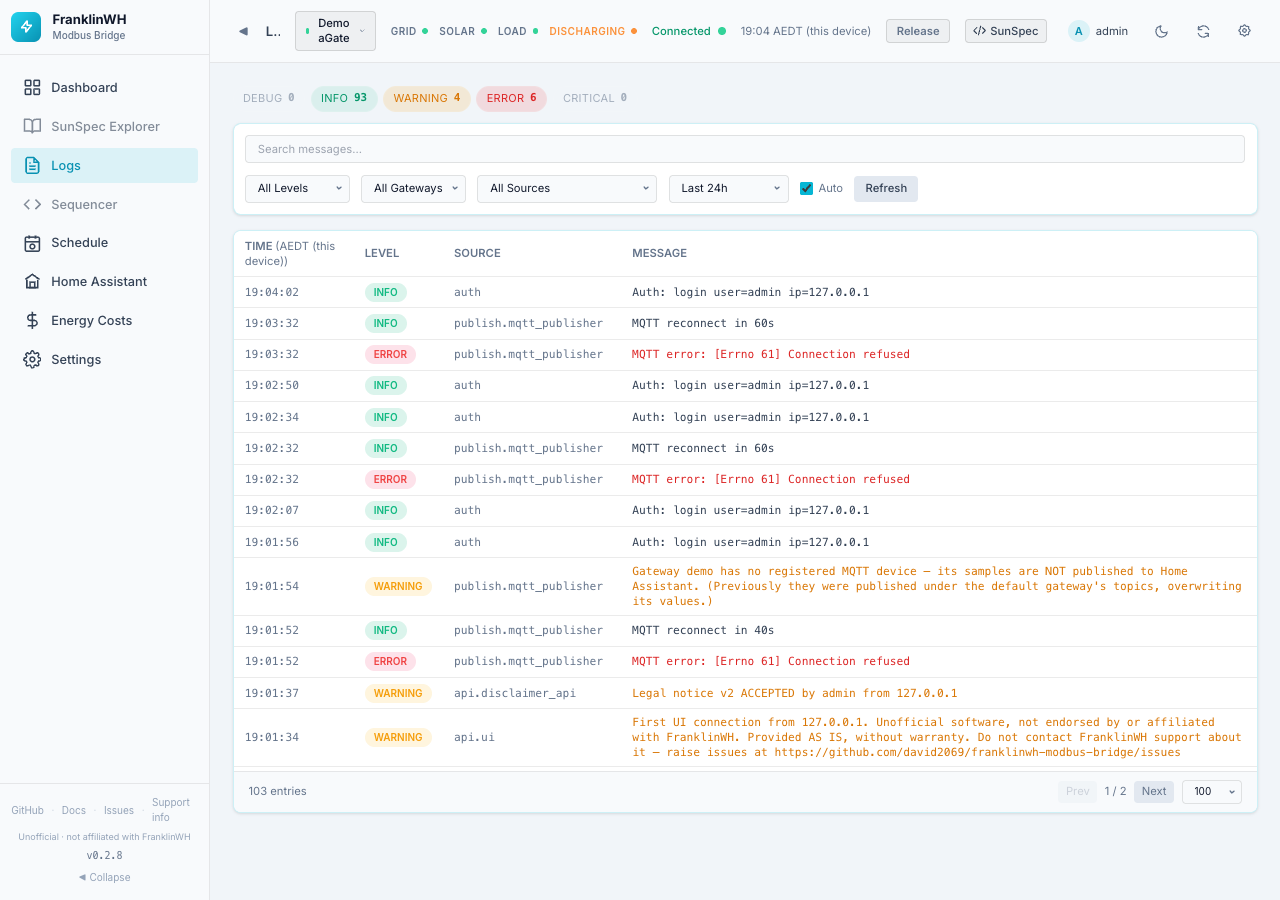Image resolution: width=1280 pixels, height=900 pixels.
Task: Open the Last 24h time range dropdown
Action: tap(729, 188)
